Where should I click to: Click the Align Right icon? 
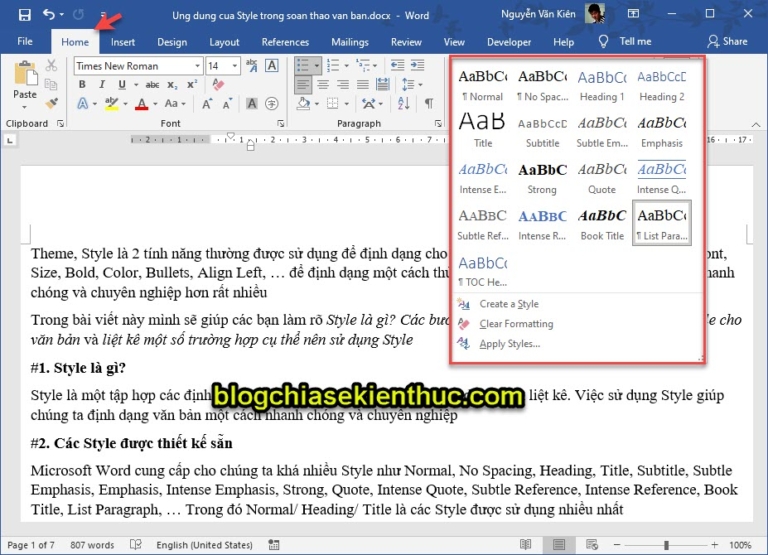[343, 85]
